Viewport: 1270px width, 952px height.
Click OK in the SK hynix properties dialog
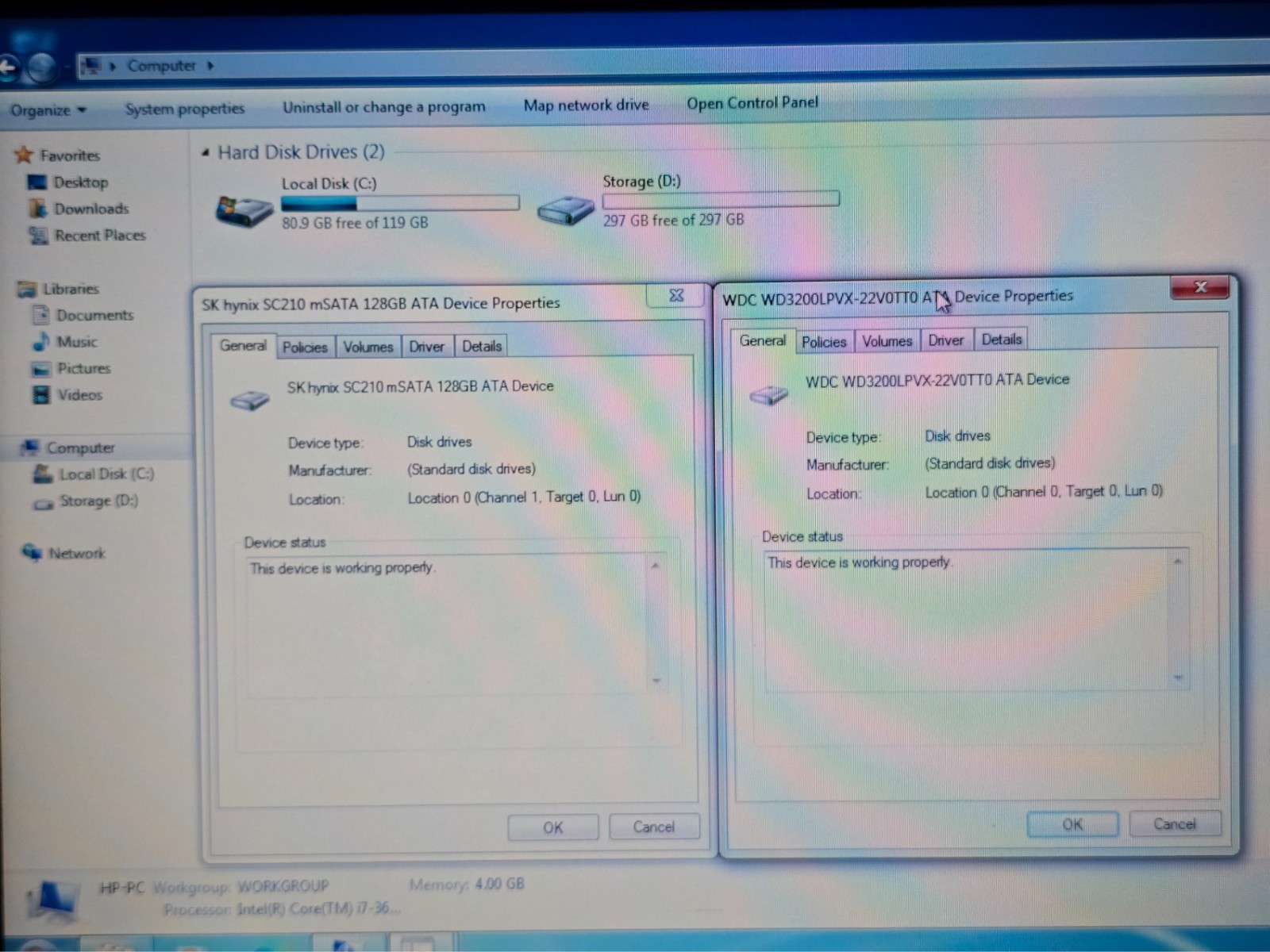552,827
